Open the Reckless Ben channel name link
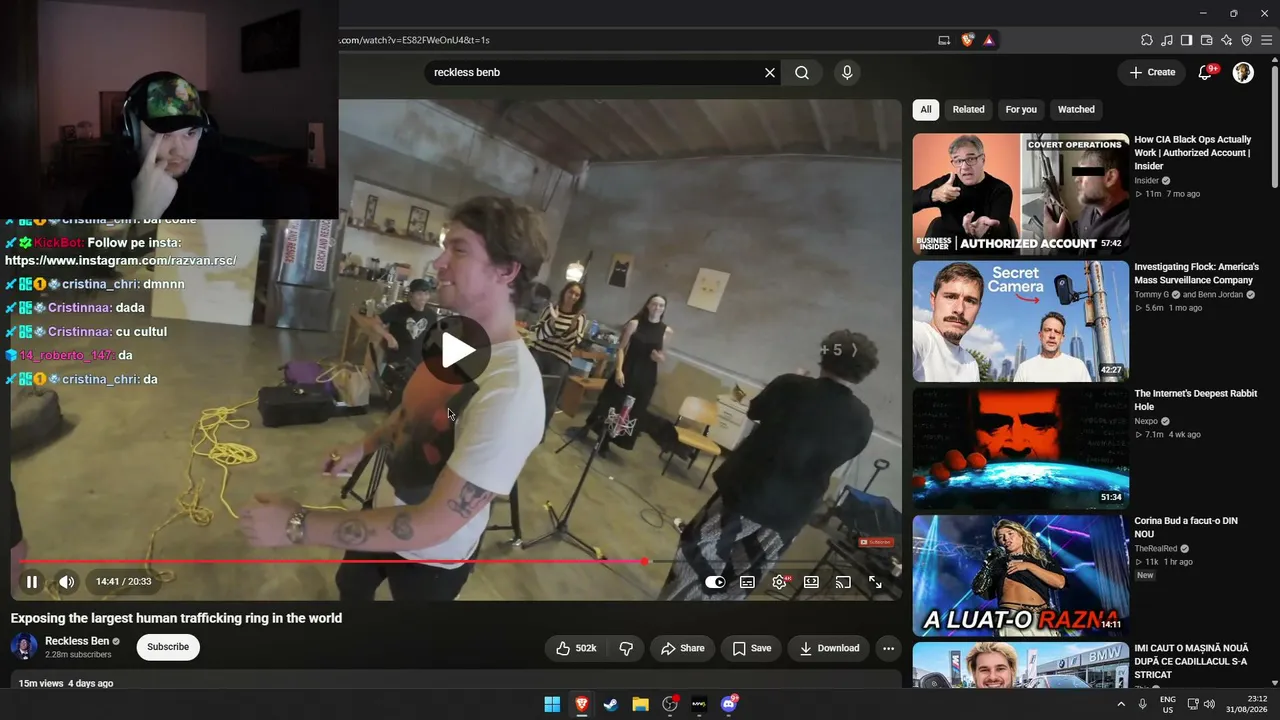The image size is (1280, 720). coord(77,641)
